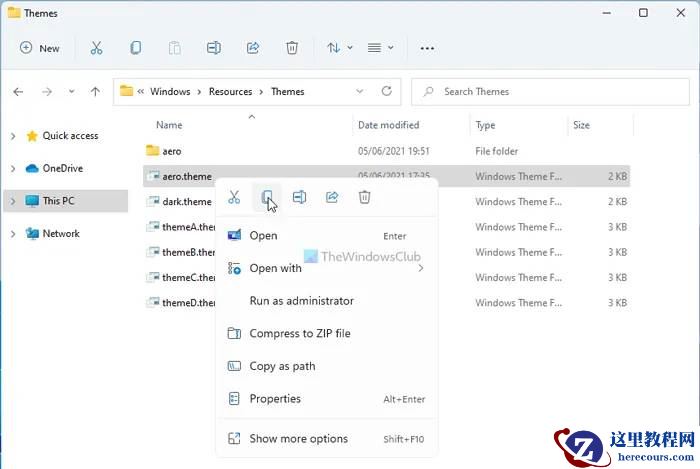
Task: Expand the Open with submenu arrow
Action: 421,268
